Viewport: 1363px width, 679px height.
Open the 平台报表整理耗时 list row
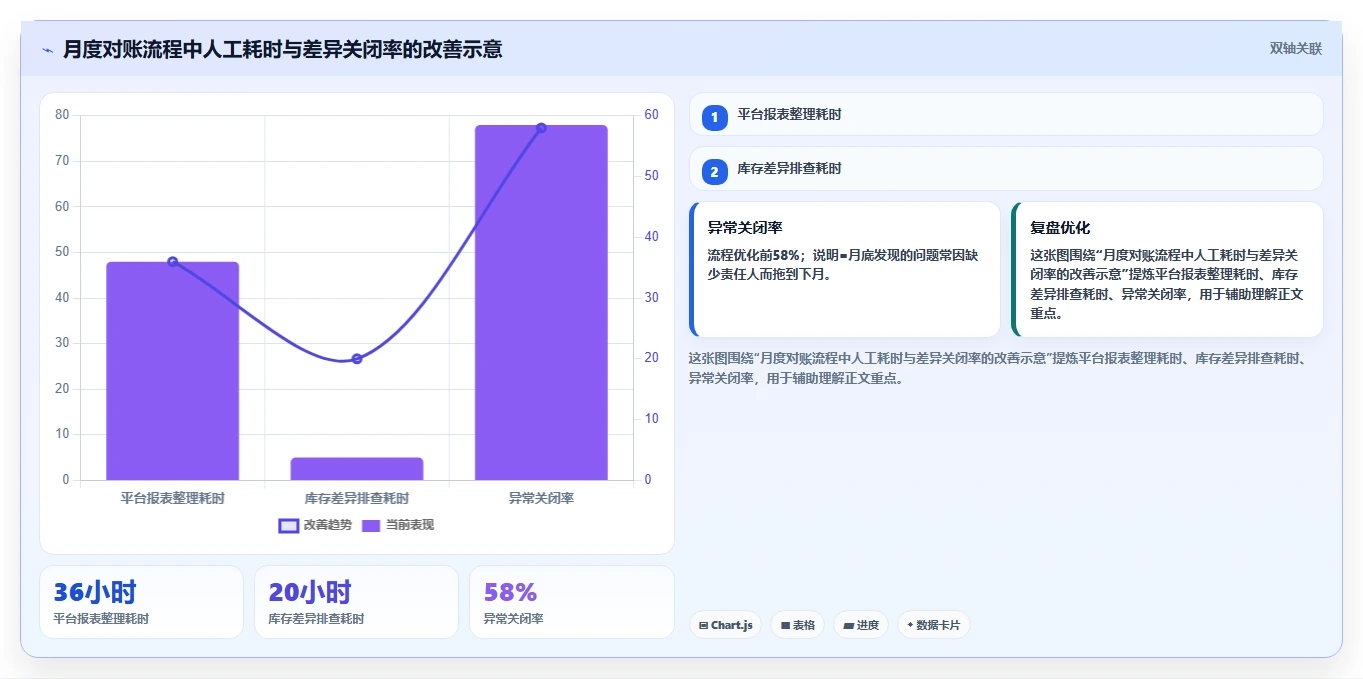click(1006, 115)
